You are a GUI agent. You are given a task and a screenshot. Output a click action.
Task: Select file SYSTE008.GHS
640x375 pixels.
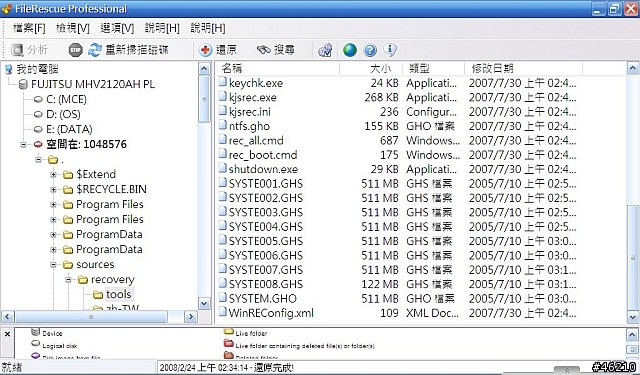[266, 284]
